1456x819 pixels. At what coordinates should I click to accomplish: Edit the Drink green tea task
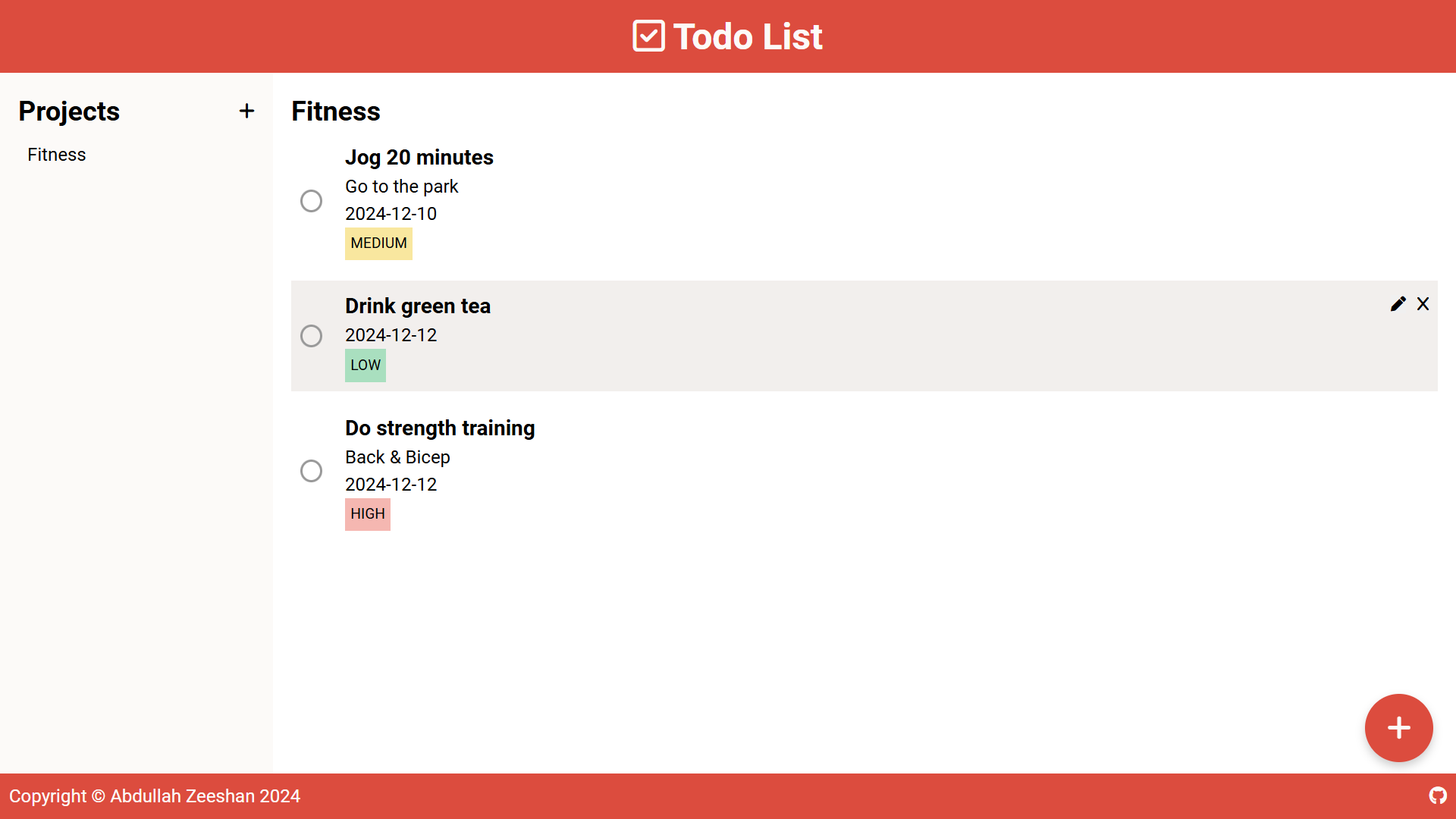(1398, 304)
